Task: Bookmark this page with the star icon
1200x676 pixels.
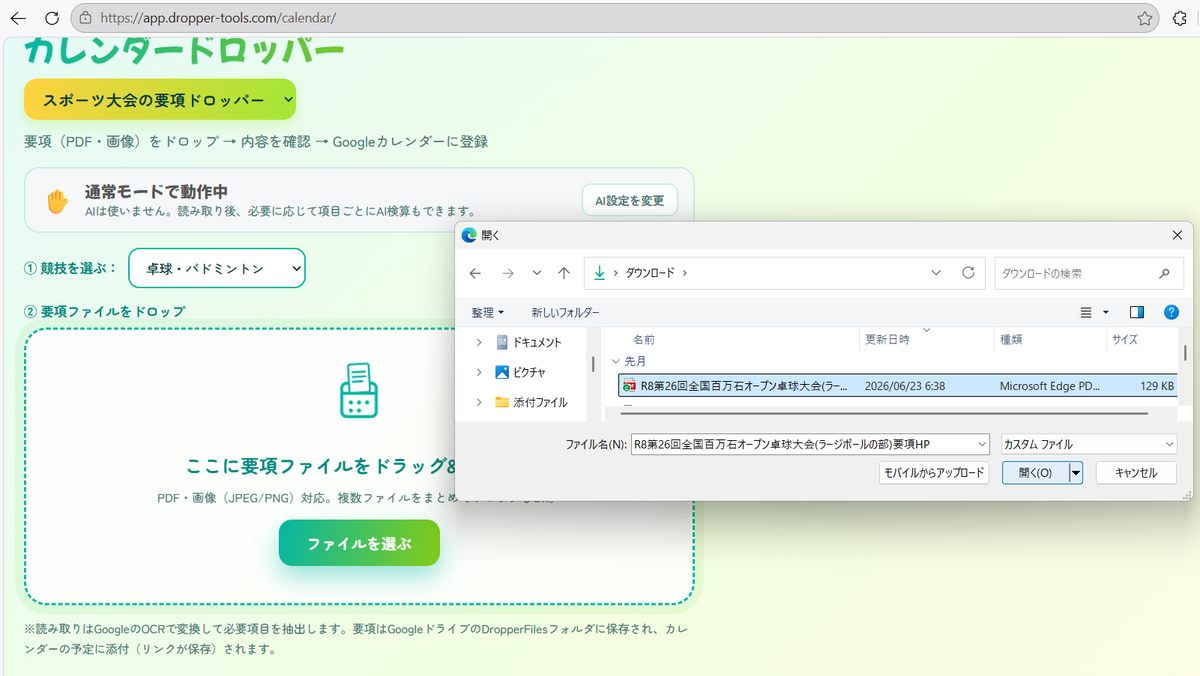Action: click(1145, 18)
